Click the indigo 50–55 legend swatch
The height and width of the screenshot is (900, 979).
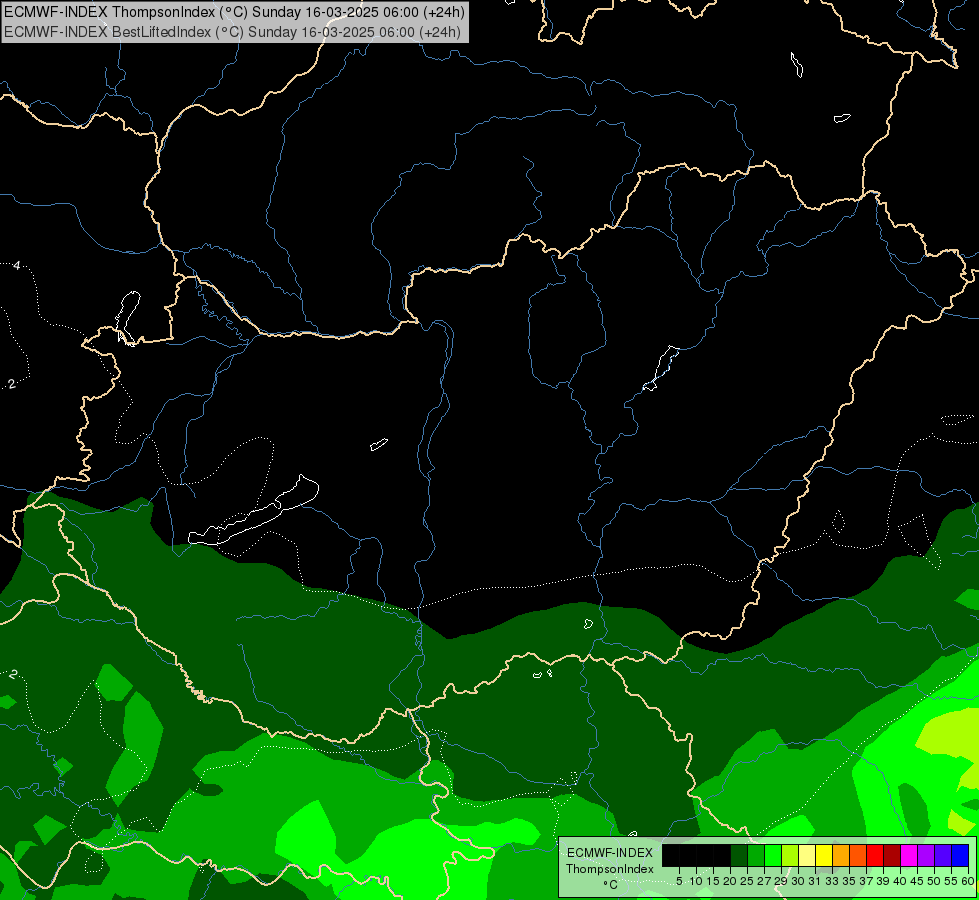tap(943, 855)
